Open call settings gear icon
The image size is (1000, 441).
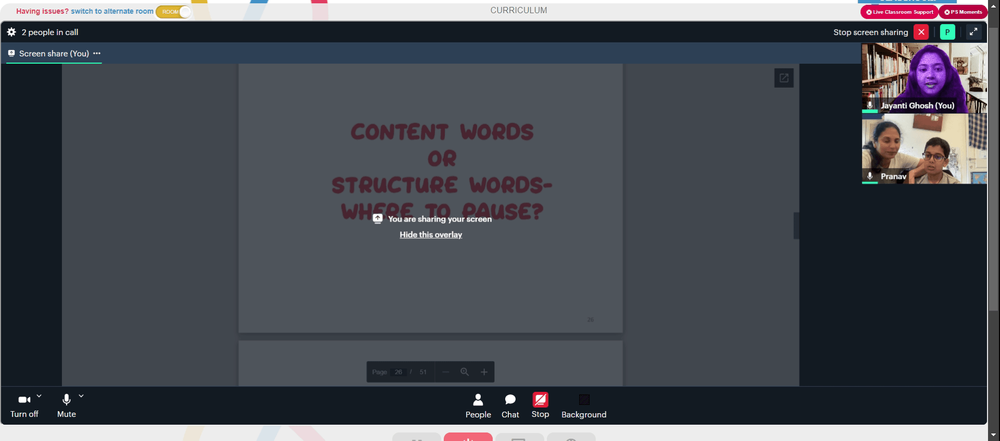[x=11, y=32]
